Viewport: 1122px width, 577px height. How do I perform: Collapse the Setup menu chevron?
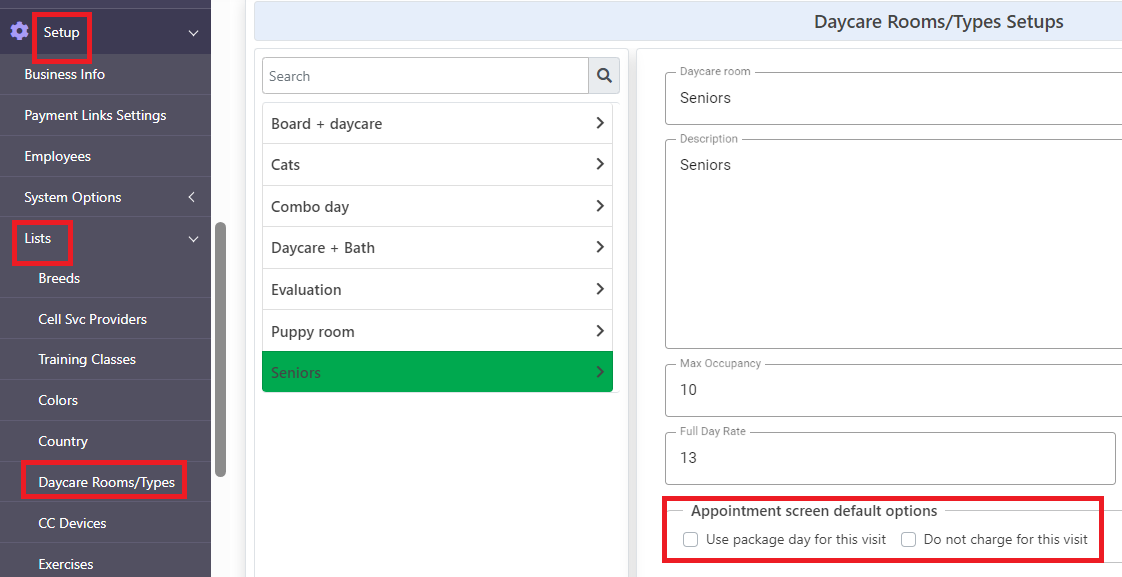193,33
